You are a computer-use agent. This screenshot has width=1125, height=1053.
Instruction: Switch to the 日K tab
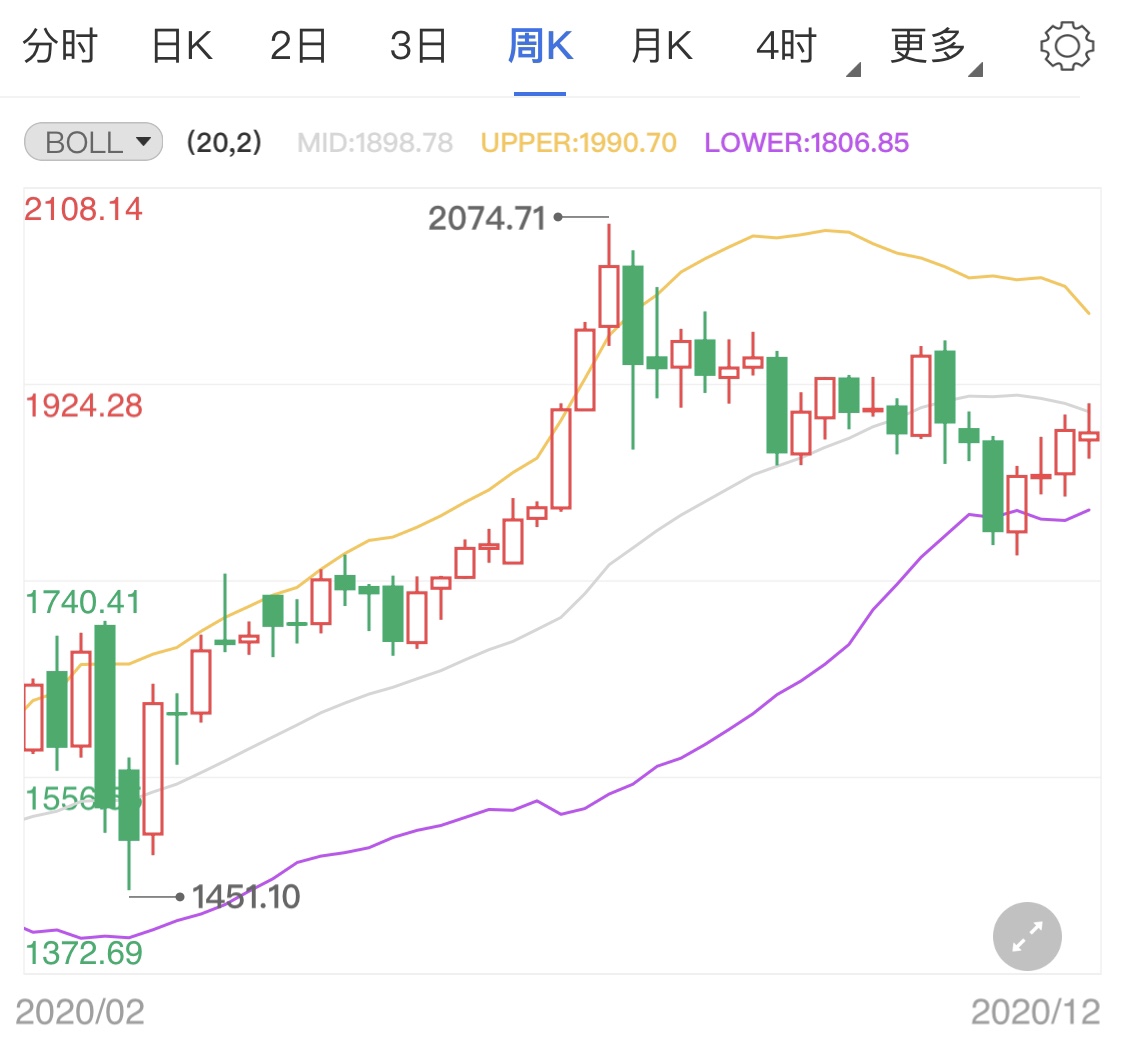tap(182, 46)
